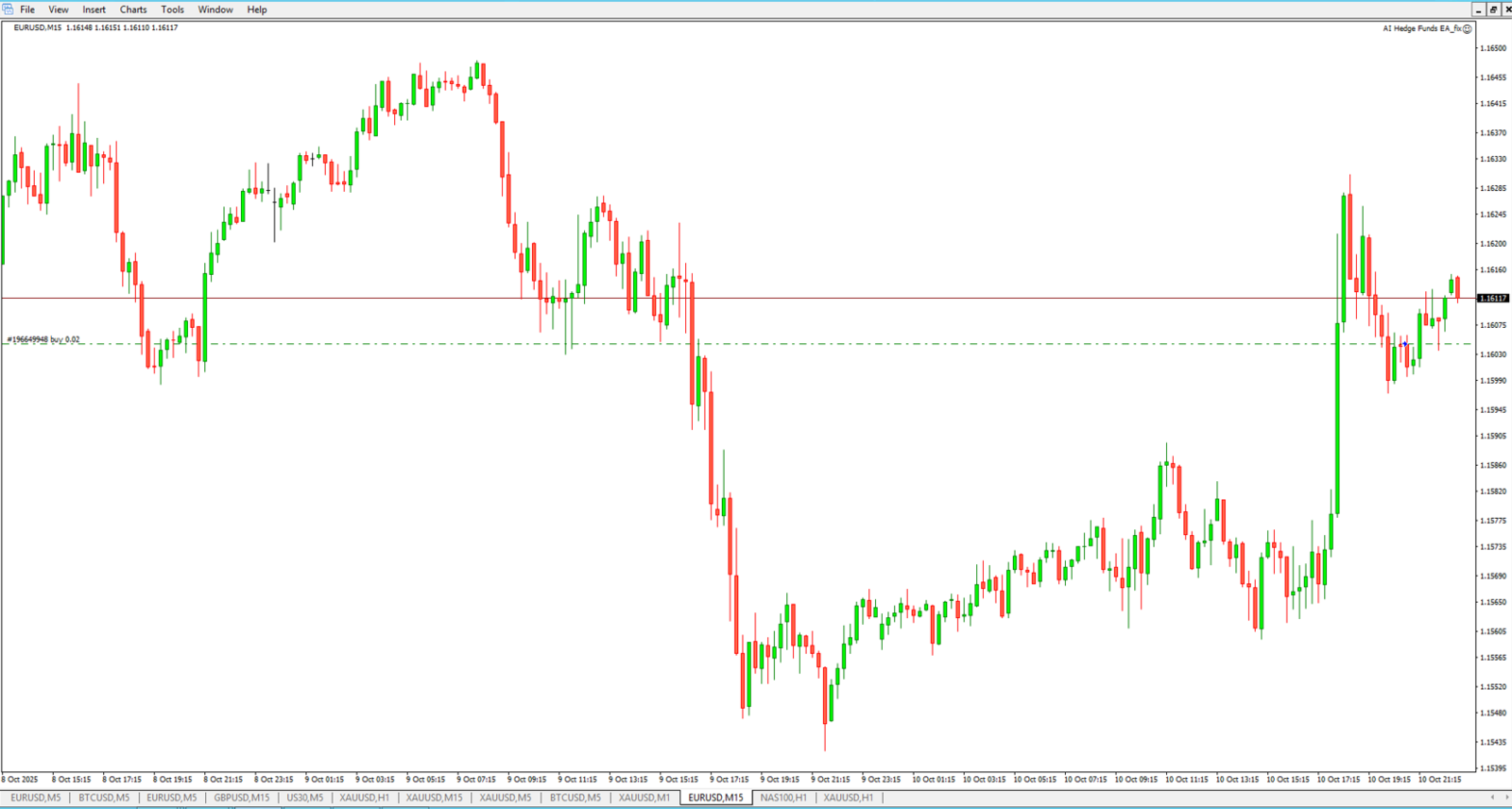Click the current price label 1.16117

[1493, 299]
